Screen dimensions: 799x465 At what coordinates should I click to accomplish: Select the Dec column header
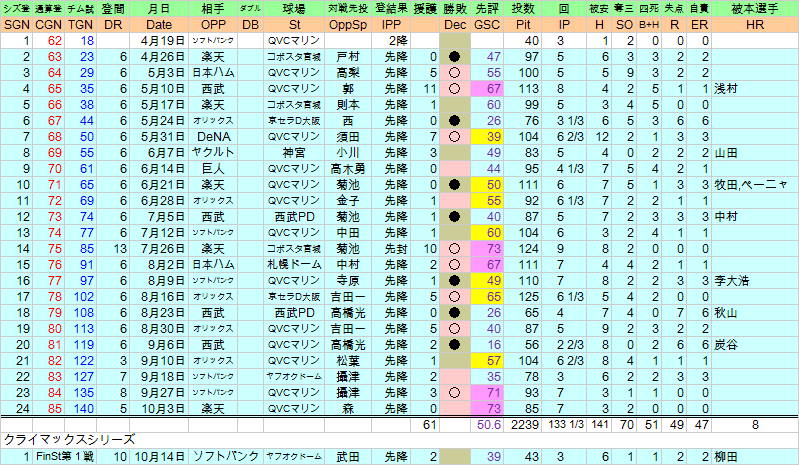[455, 25]
